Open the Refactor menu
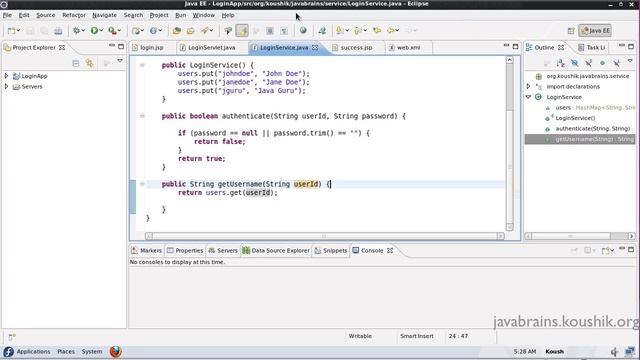This screenshot has width=640, height=360. coord(73,15)
